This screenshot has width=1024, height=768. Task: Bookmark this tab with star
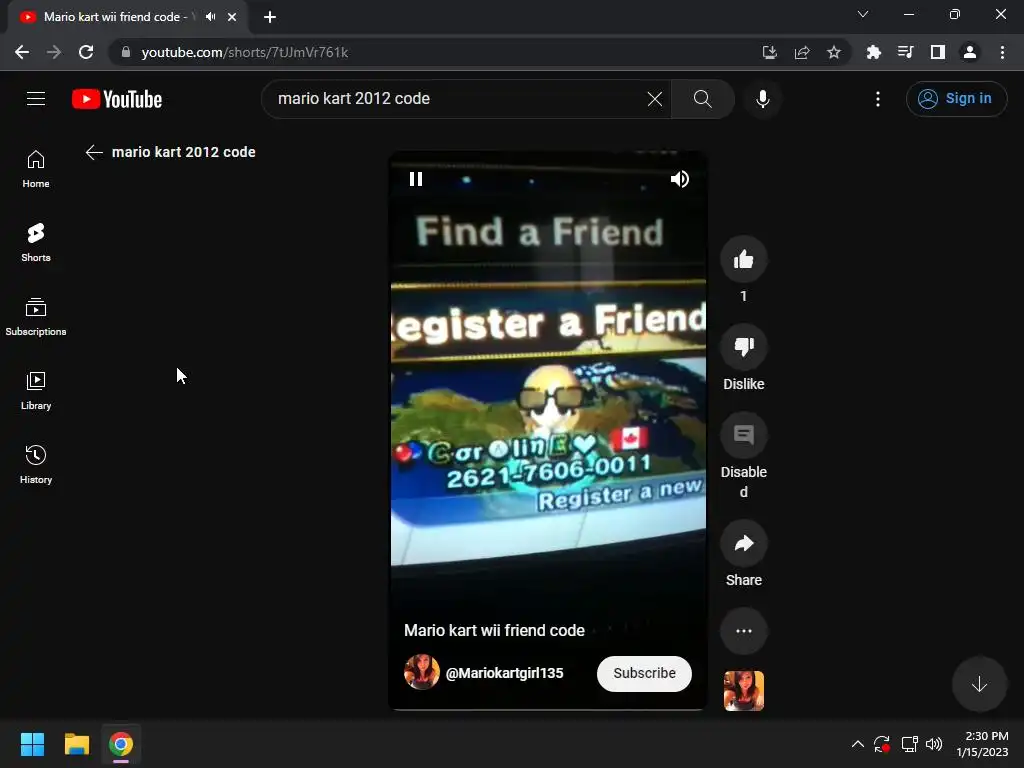coord(834,52)
